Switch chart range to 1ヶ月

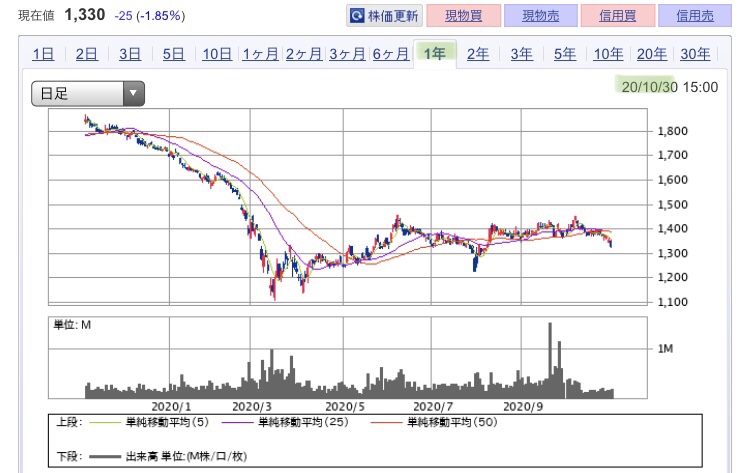pos(260,54)
